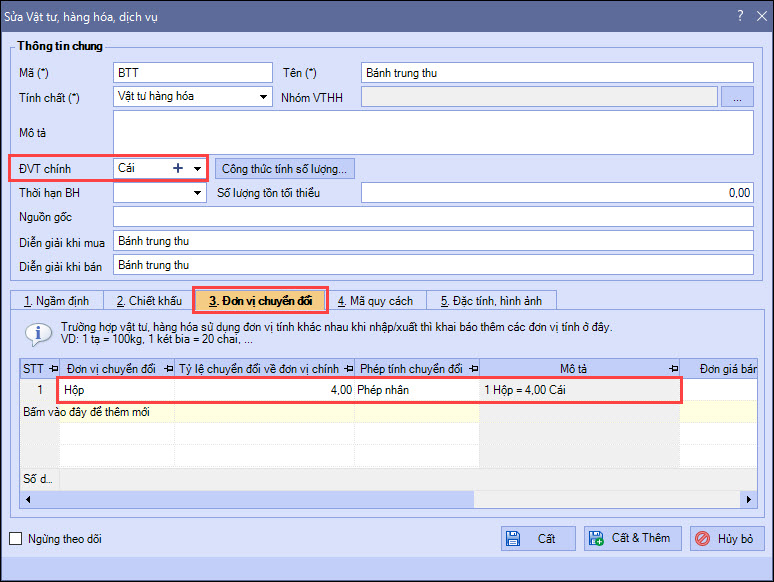Click the help question mark icon
The width and height of the screenshot is (774, 582).
coord(740,16)
